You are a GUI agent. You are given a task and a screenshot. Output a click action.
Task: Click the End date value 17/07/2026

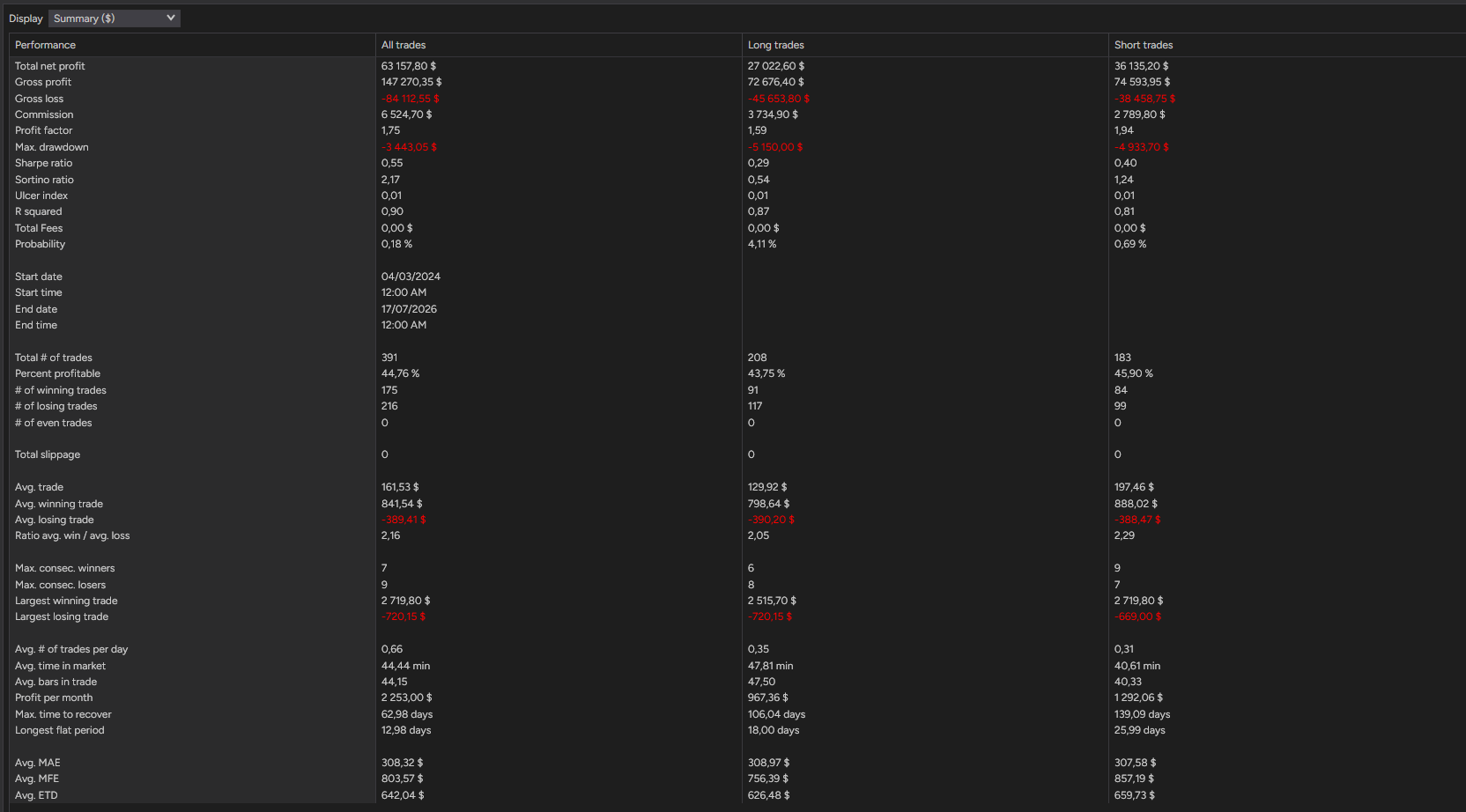click(409, 309)
